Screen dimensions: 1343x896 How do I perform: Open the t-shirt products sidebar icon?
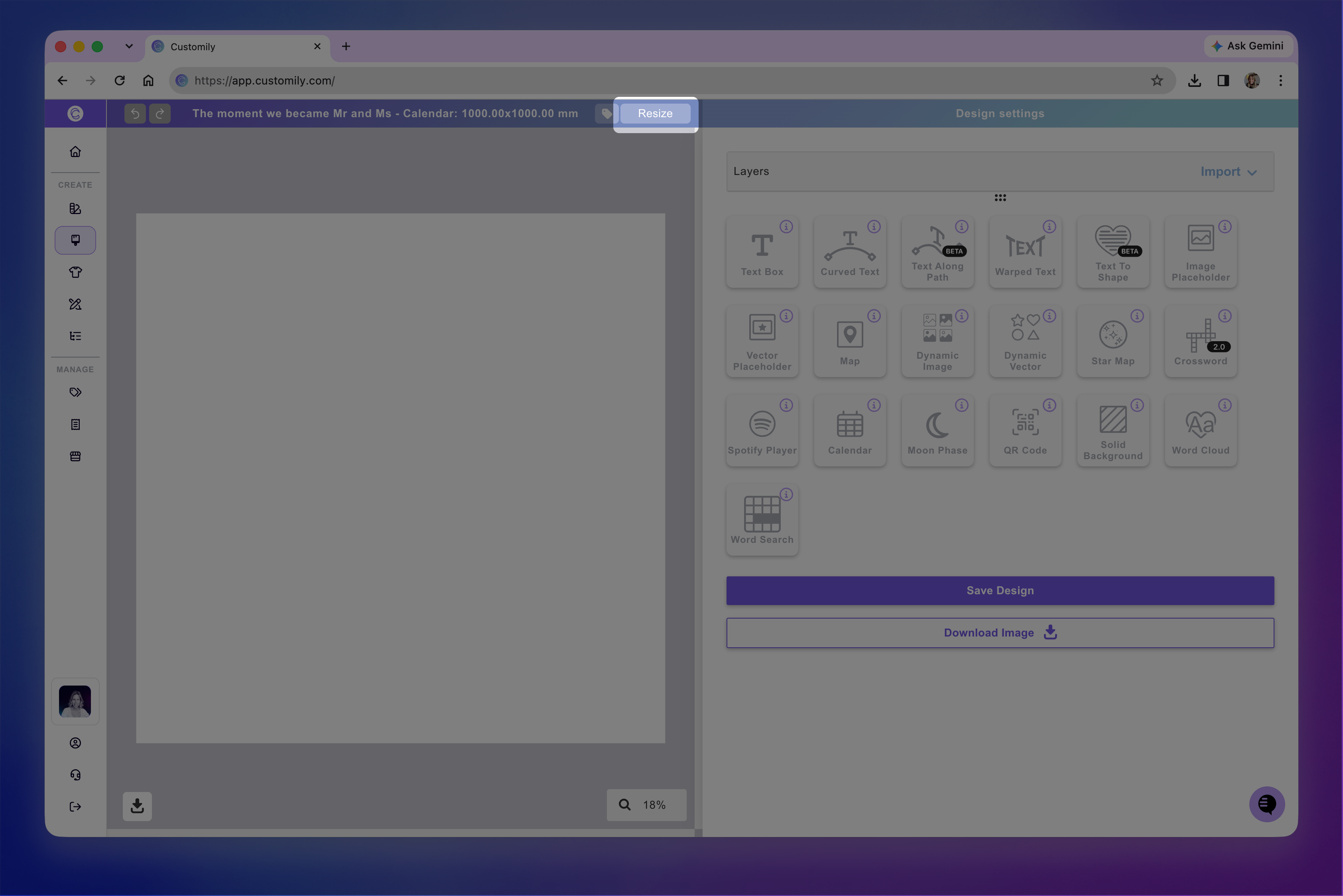tap(75, 272)
